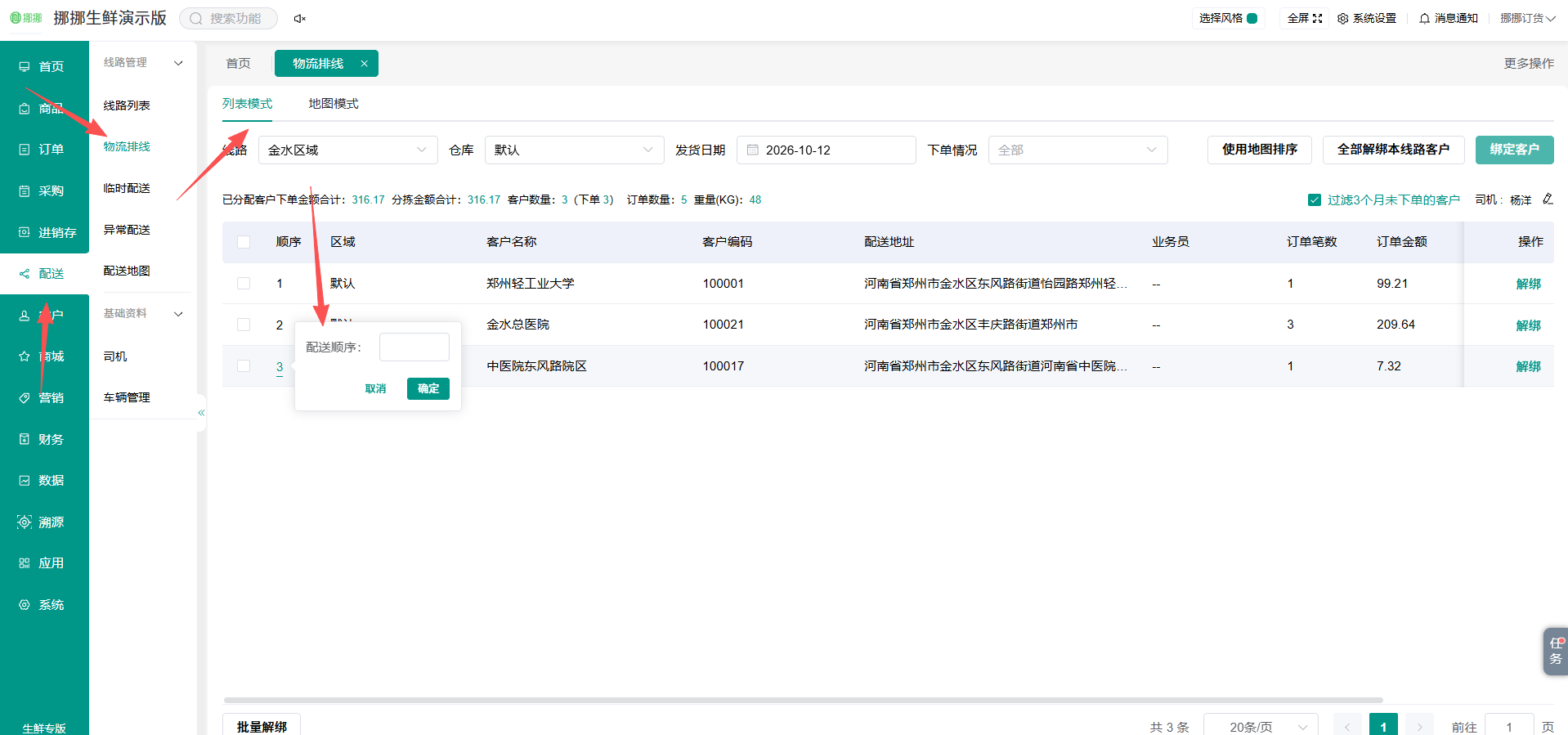This screenshot has height=735, width=1568.
Task: Open the notification bell icon
Action: (1425, 18)
